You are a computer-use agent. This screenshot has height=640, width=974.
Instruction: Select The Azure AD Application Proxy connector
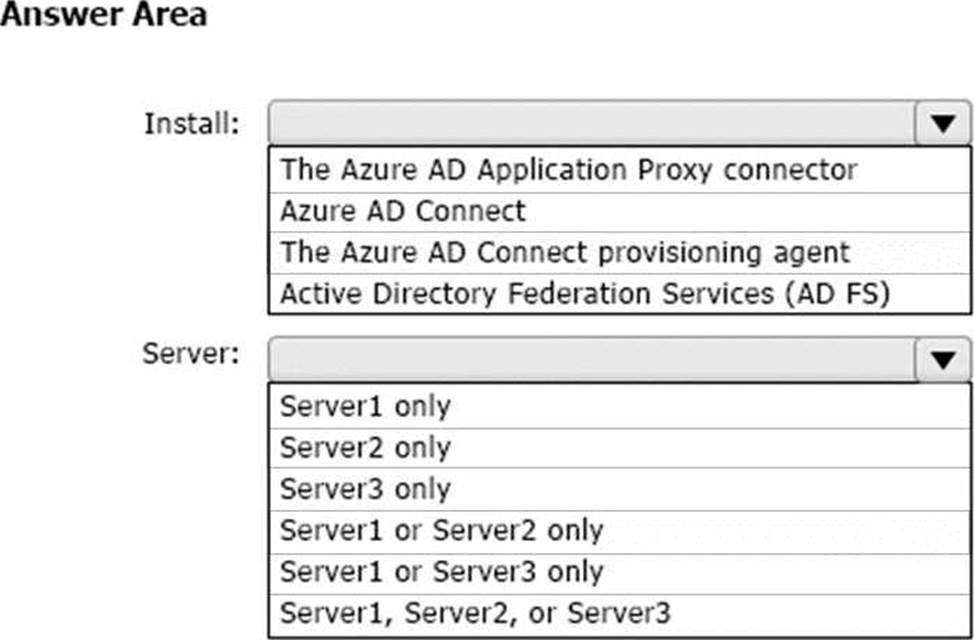(x=619, y=170)
